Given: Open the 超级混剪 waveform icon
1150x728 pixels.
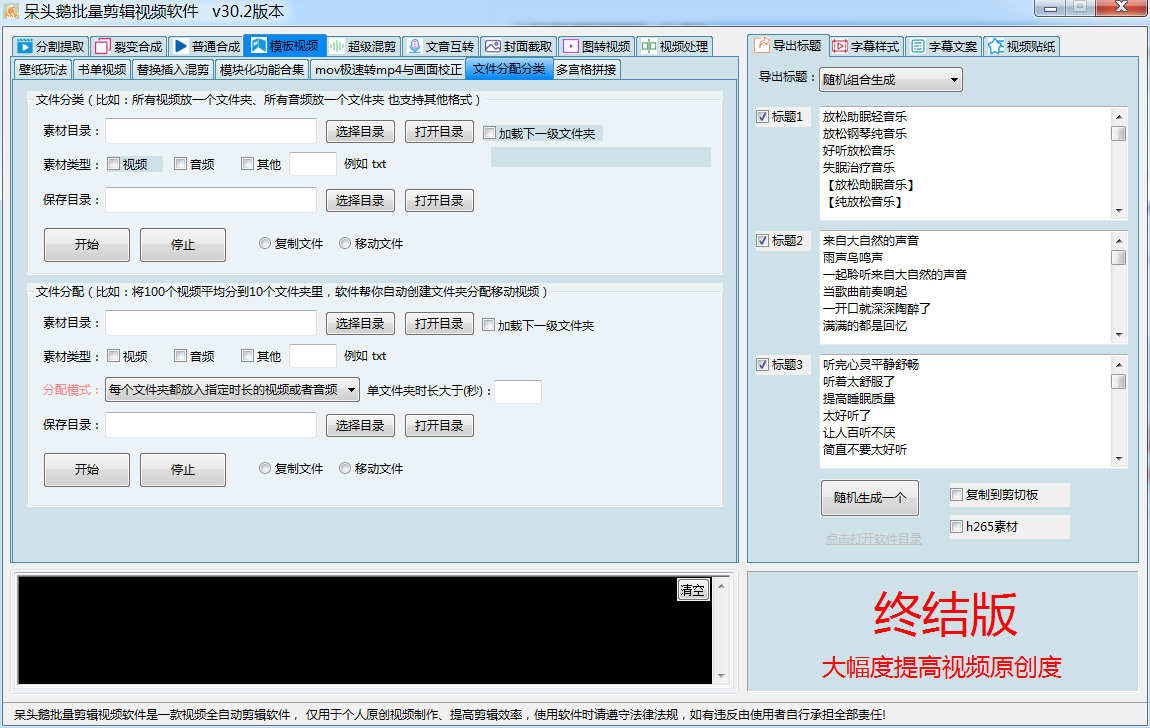Looking at the screenshot, I should click(337, 46).
